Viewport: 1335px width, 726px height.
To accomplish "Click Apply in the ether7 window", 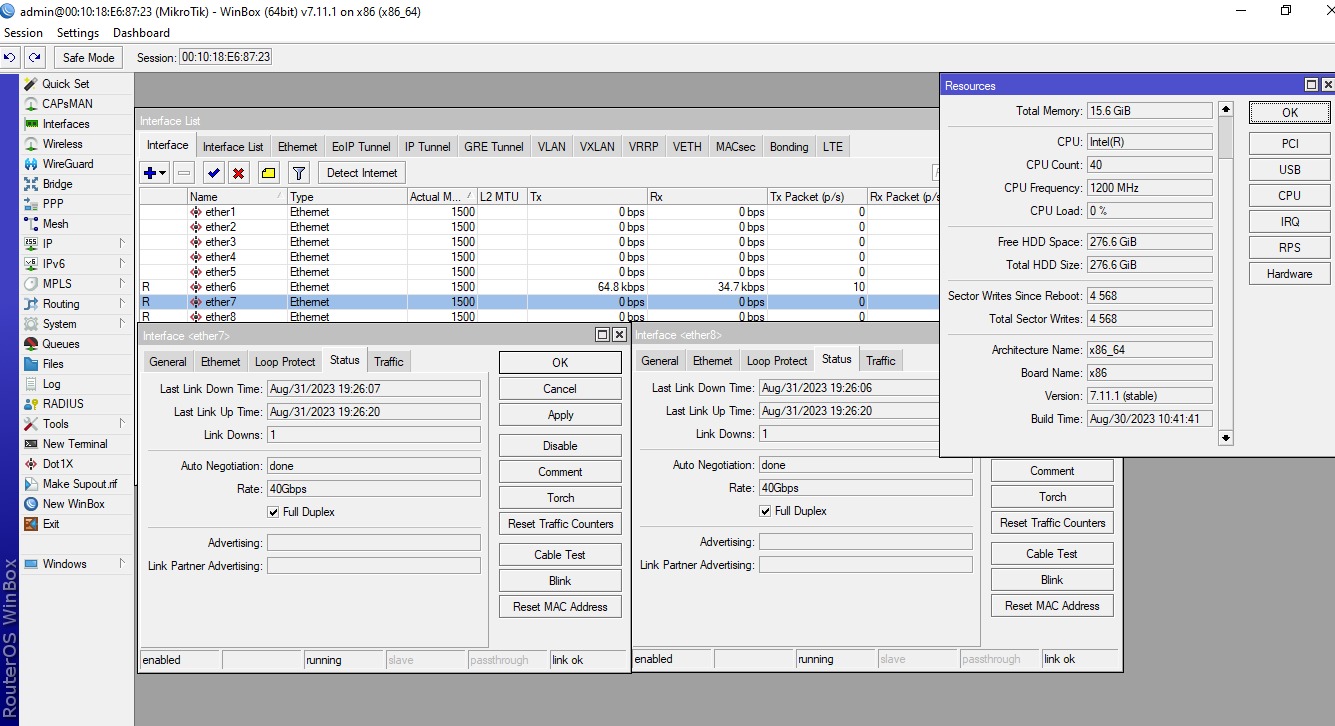I will coord(560,415).
